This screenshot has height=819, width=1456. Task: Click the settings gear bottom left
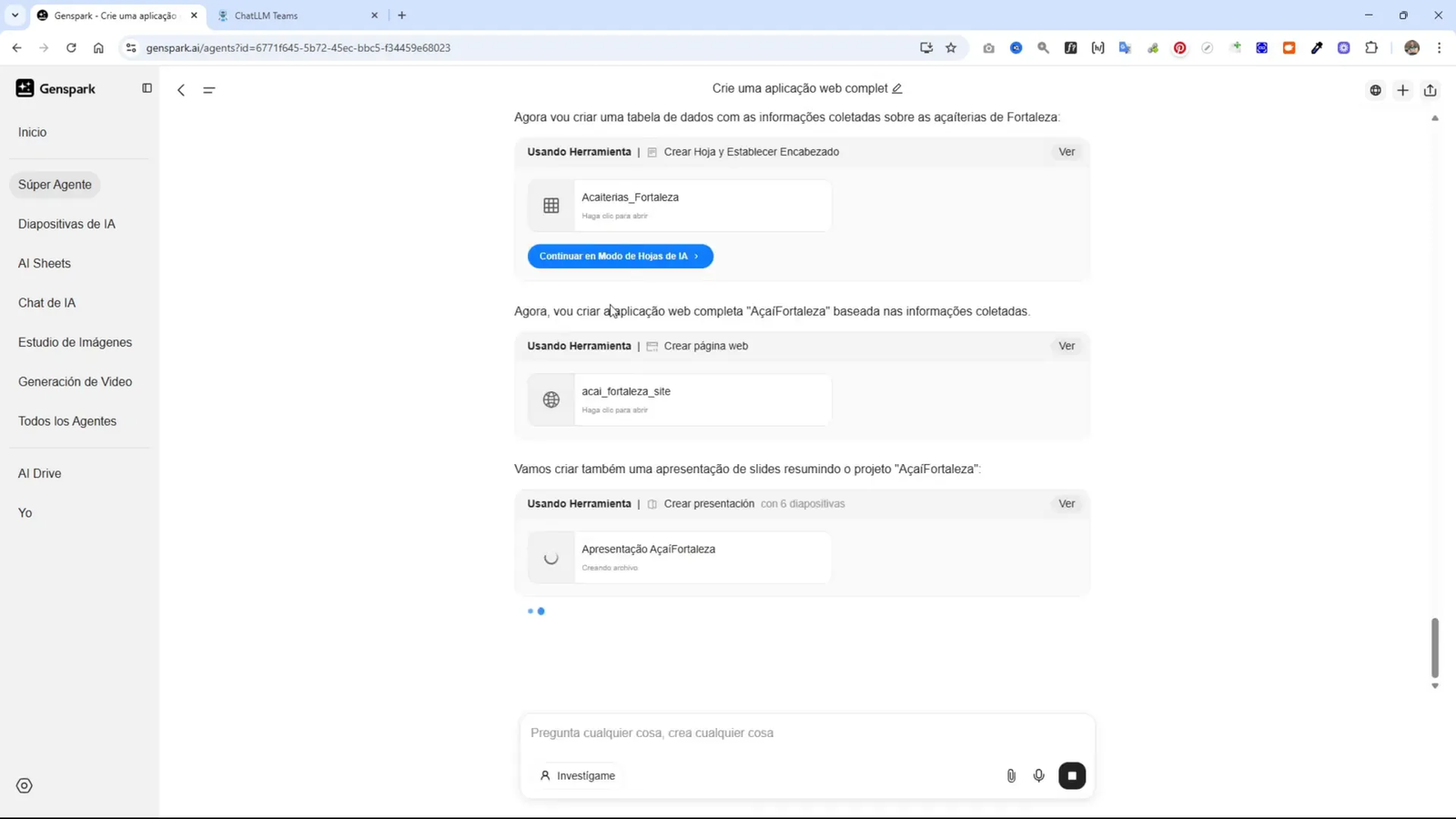(x=24, y=784)
